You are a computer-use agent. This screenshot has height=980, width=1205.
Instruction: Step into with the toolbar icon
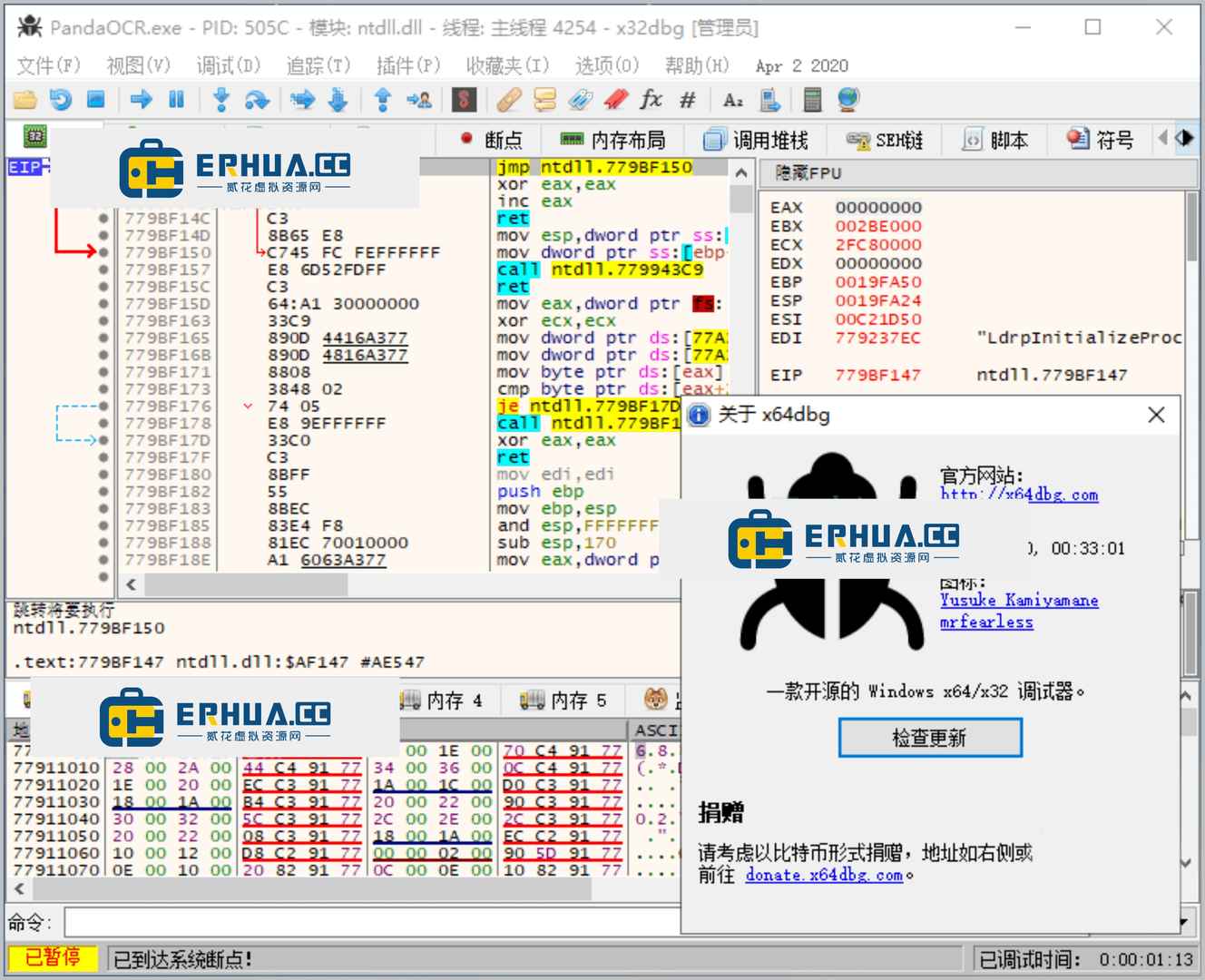220,100
